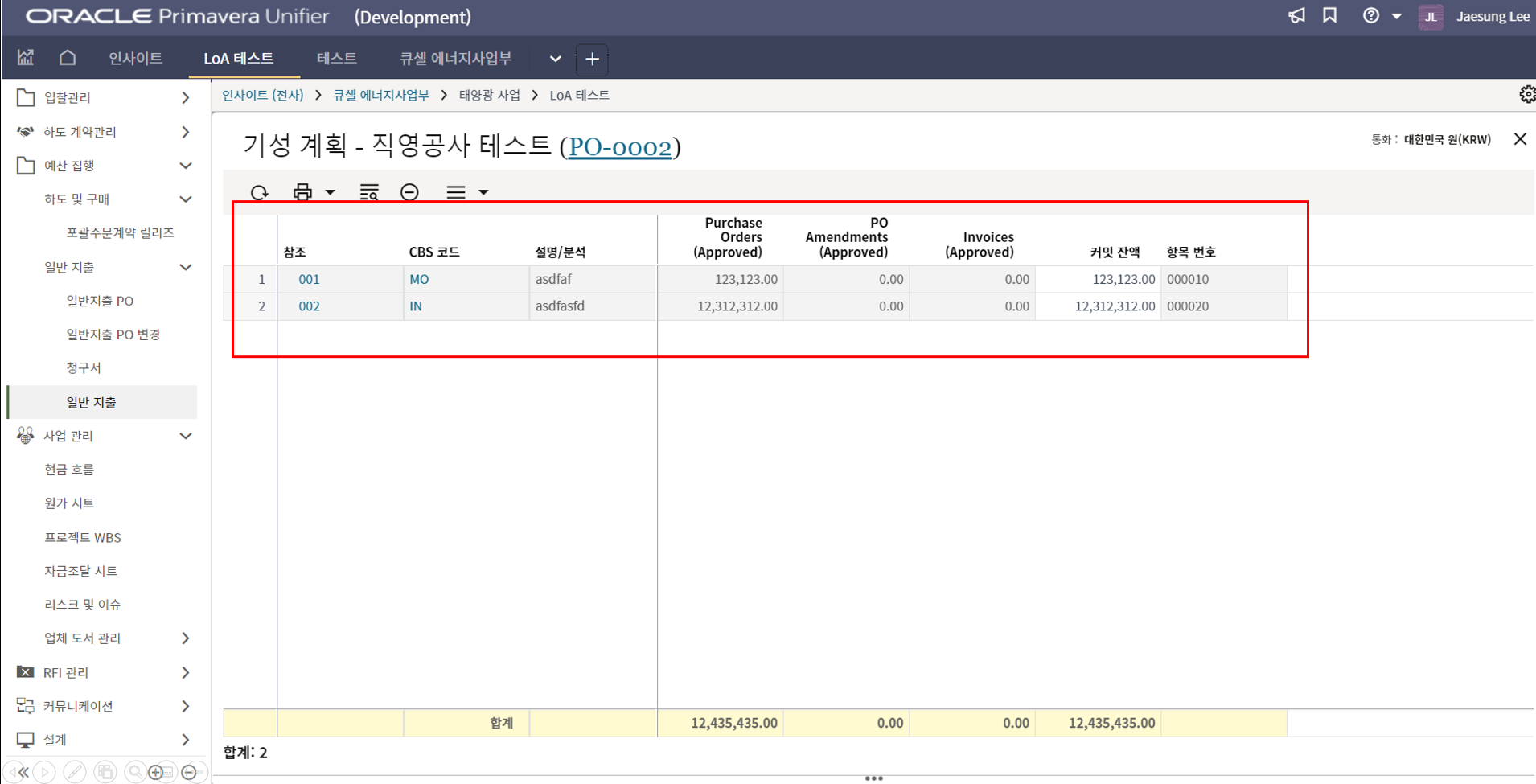This screenshot has height=784, width=1536.
Task: Add a new tab with plus button
Action: click(x=592, y=59)
